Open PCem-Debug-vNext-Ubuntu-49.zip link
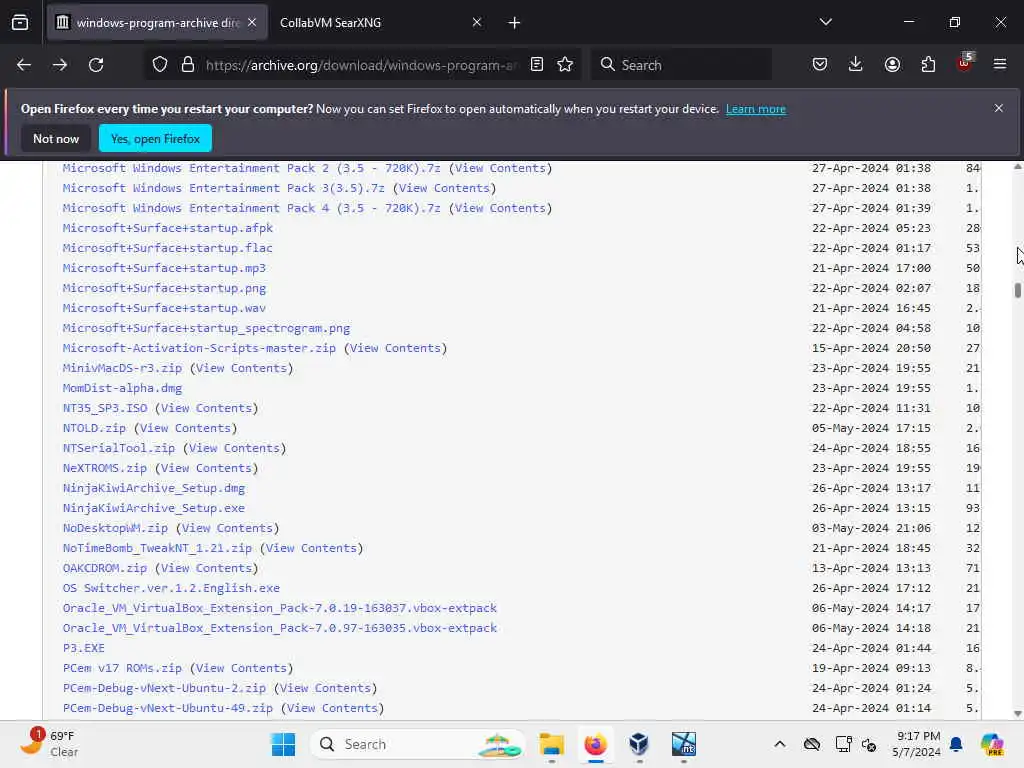This screenshot has width=1024, height=768. 168,709
